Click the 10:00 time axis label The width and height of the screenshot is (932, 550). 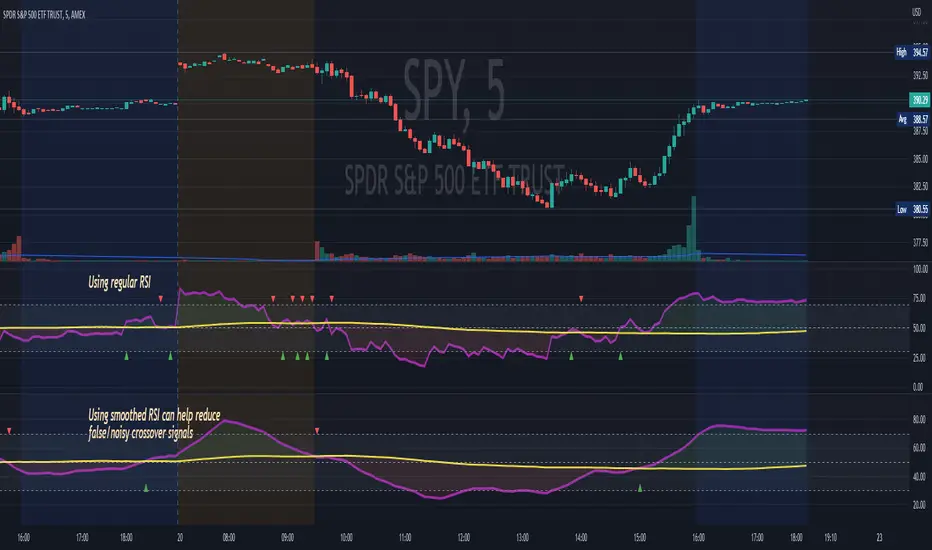tap(346, 538)
